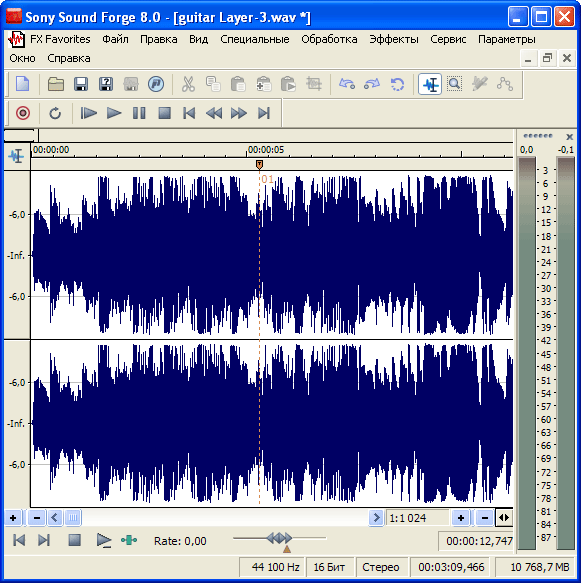Click marker 01 on the timeline

click(x=259, y=164)
